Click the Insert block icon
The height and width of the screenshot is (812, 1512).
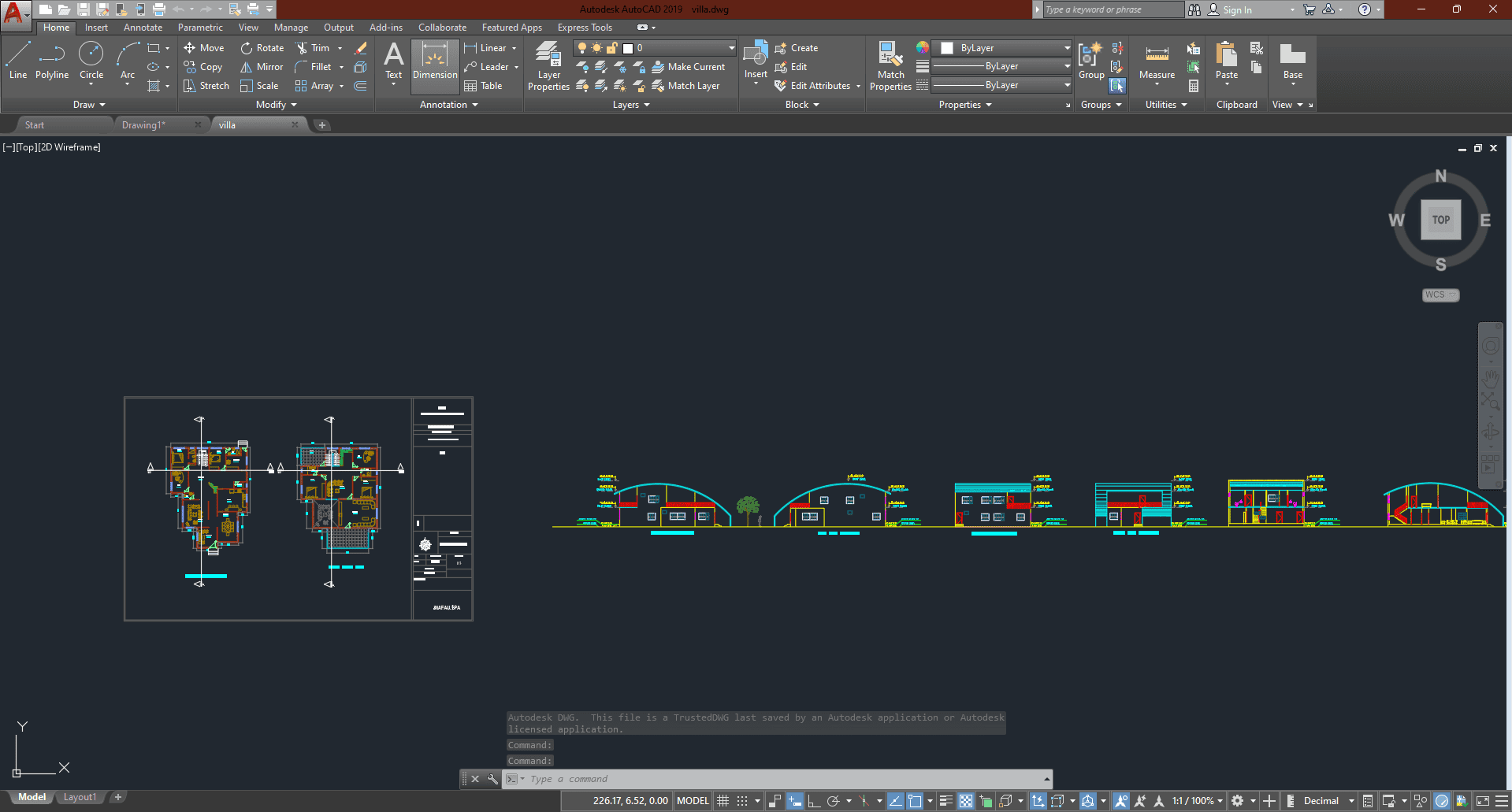[x=756, y=57]
